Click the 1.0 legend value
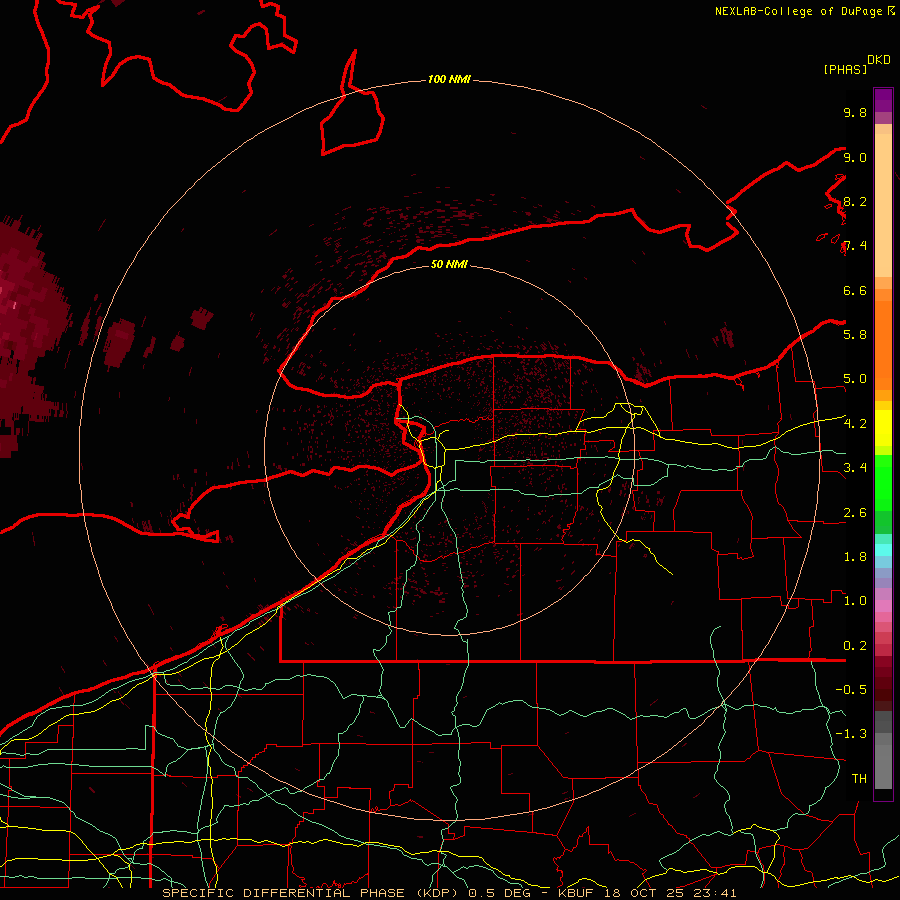Viewport: 900px width, 900px height. tap(855, 601)
